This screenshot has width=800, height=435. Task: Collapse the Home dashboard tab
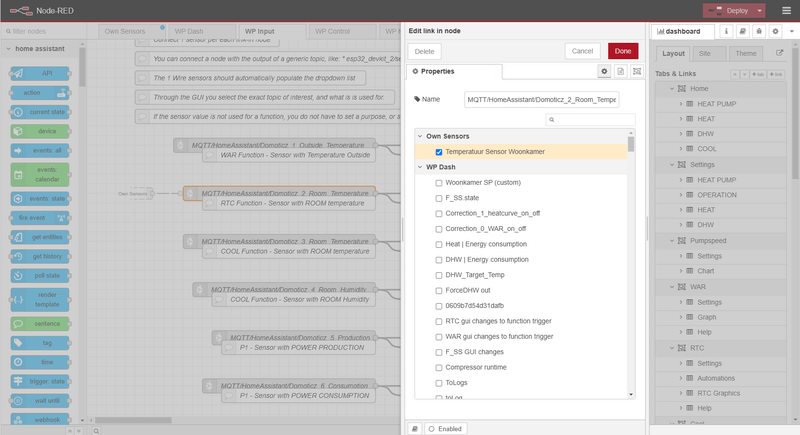(672, 89)
